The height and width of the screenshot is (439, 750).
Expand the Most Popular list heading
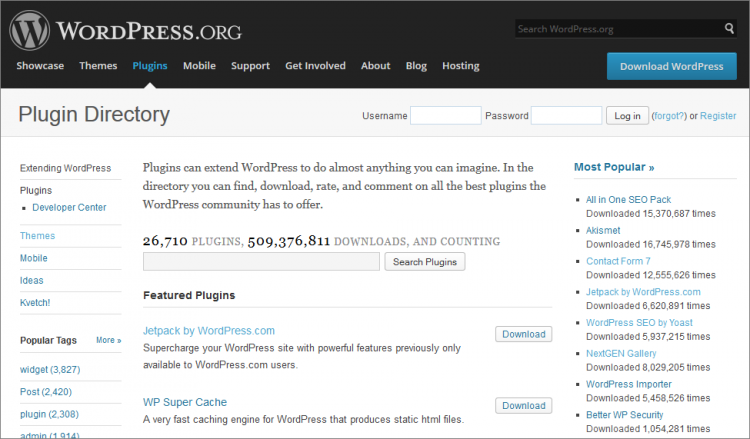(614, 167)
